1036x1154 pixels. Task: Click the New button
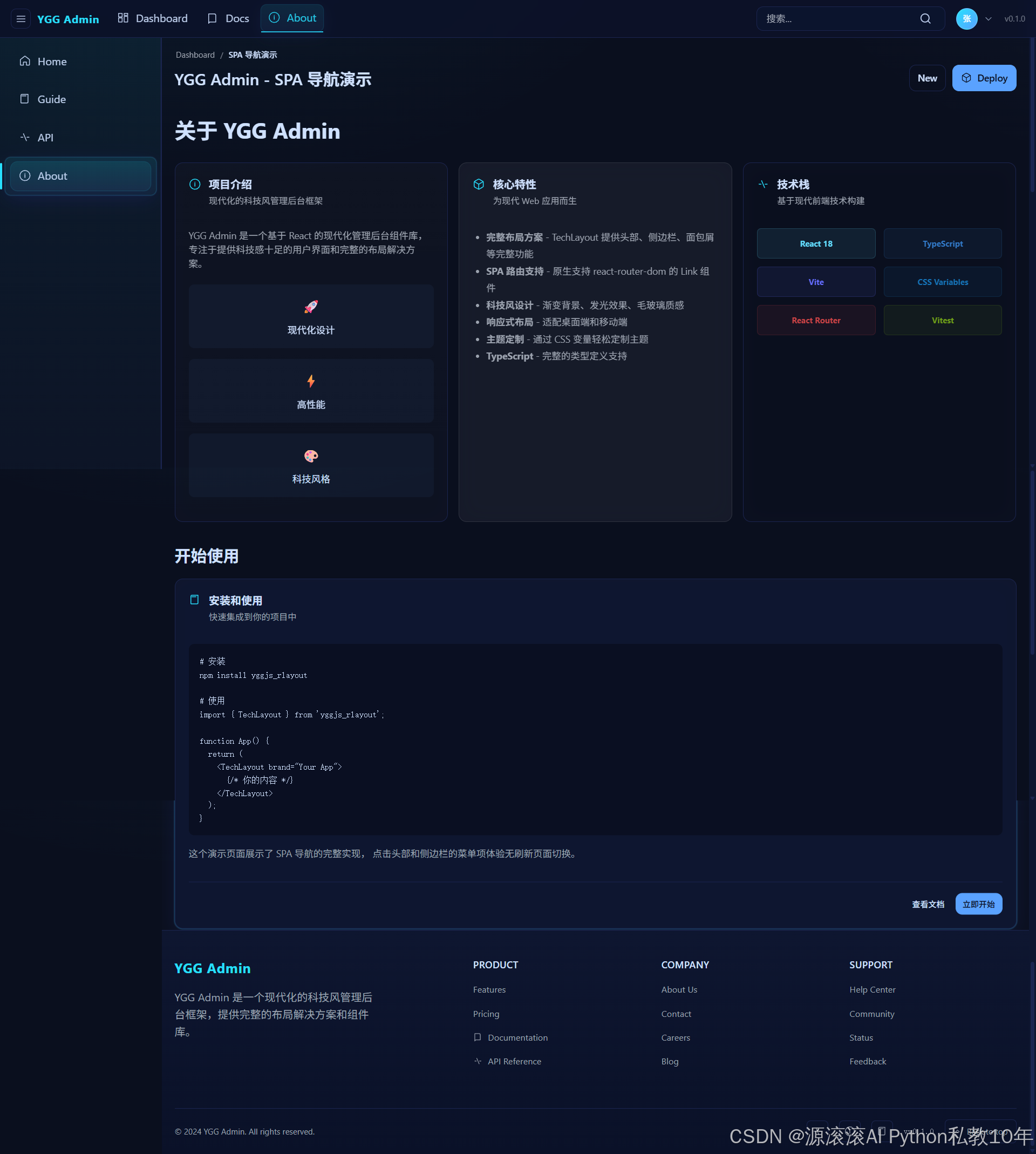pos(926,78)
